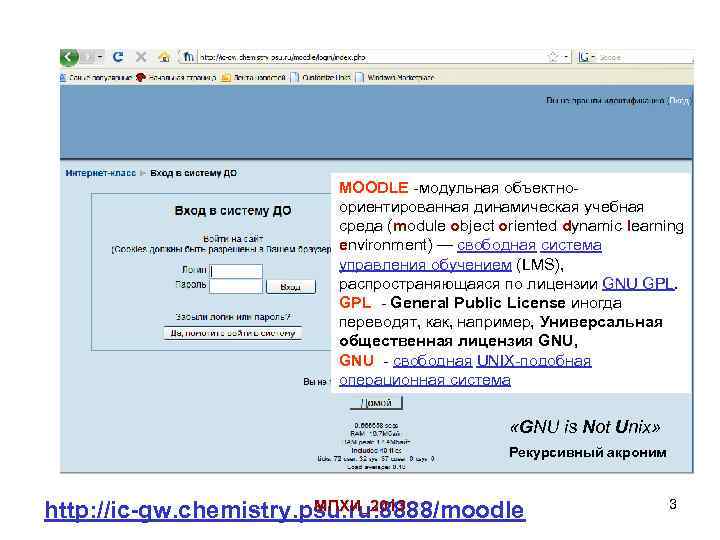
Task: Open the 'Лента новостей' bookmark folder
Action: point(254,78)
